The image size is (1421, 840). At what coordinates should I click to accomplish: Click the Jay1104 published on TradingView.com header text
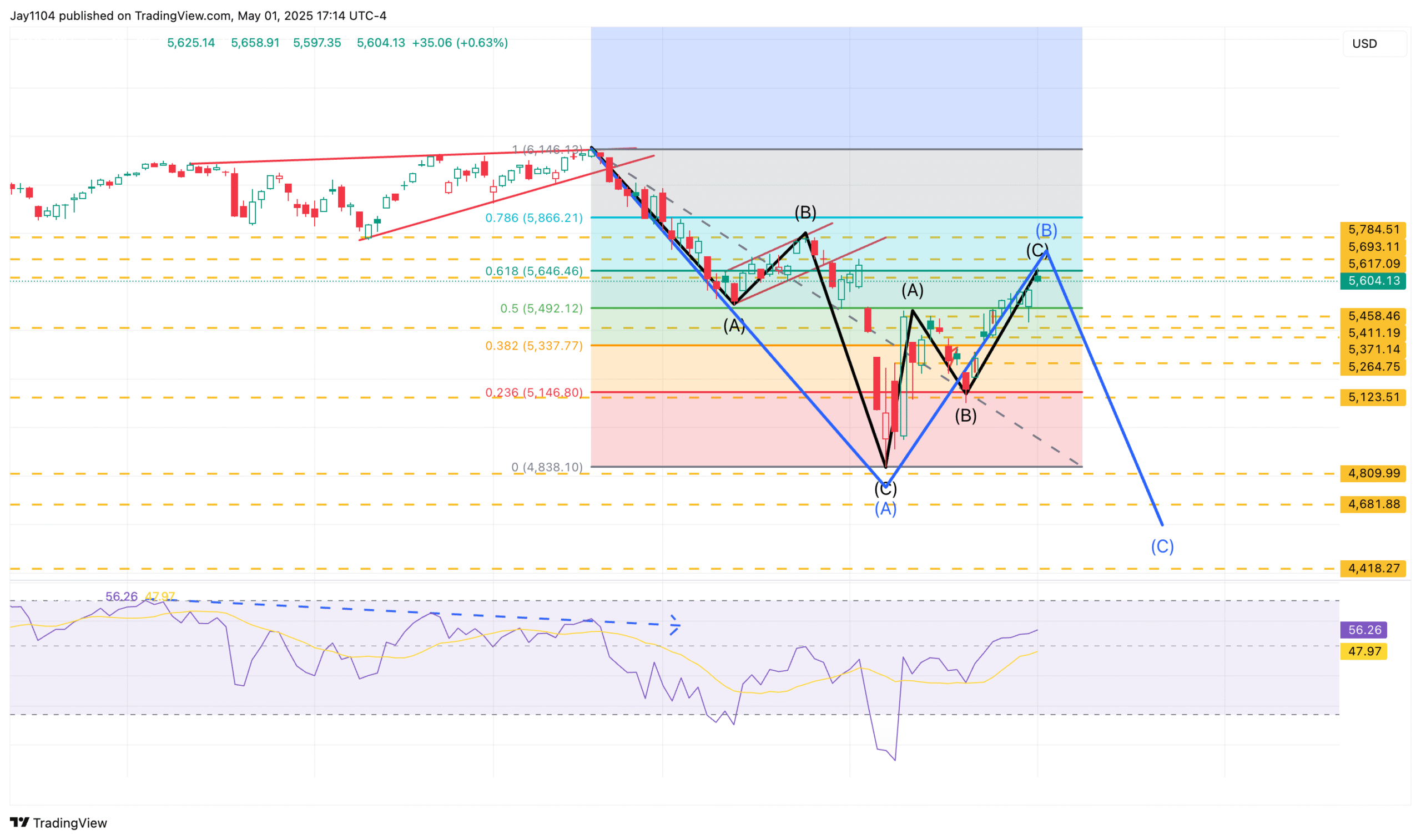[x=198, y=16]
